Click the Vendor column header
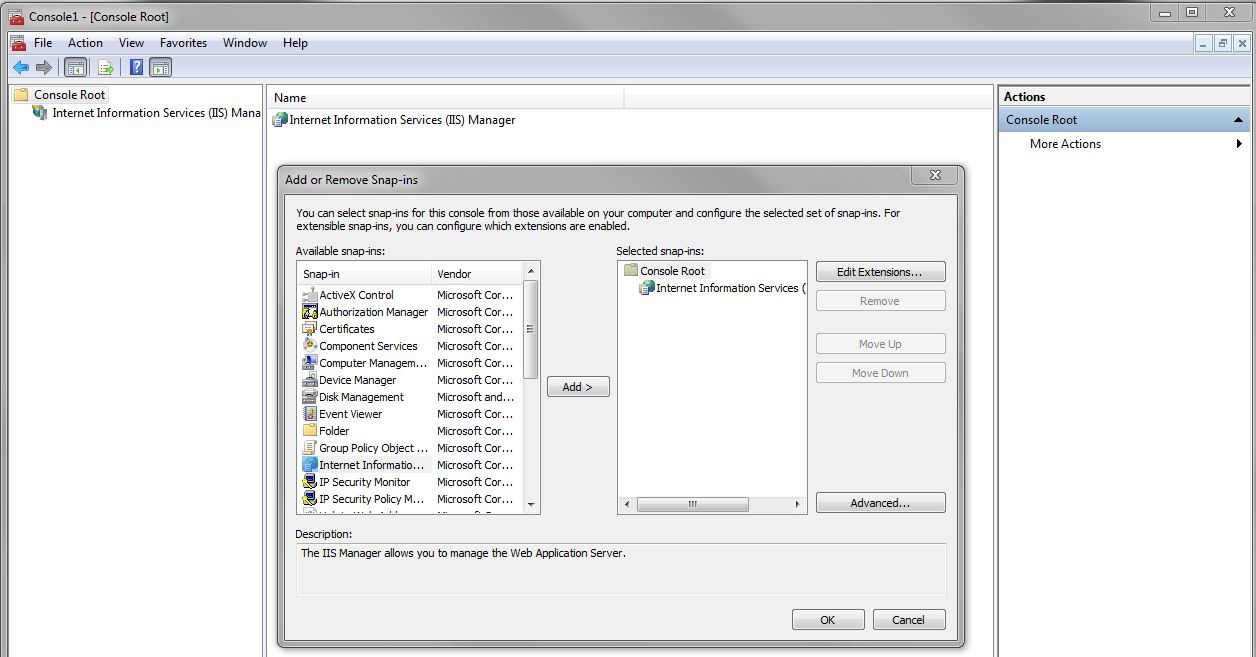The image size is (1256, 657). click(477, 274)
